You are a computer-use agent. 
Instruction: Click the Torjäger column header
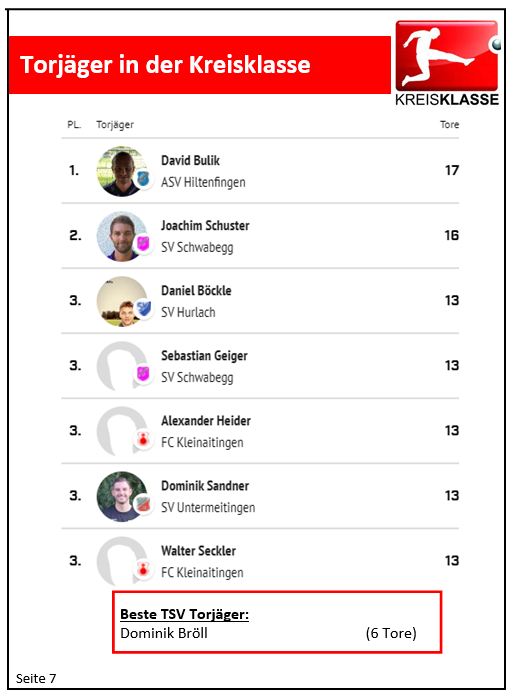click(115, 125)
